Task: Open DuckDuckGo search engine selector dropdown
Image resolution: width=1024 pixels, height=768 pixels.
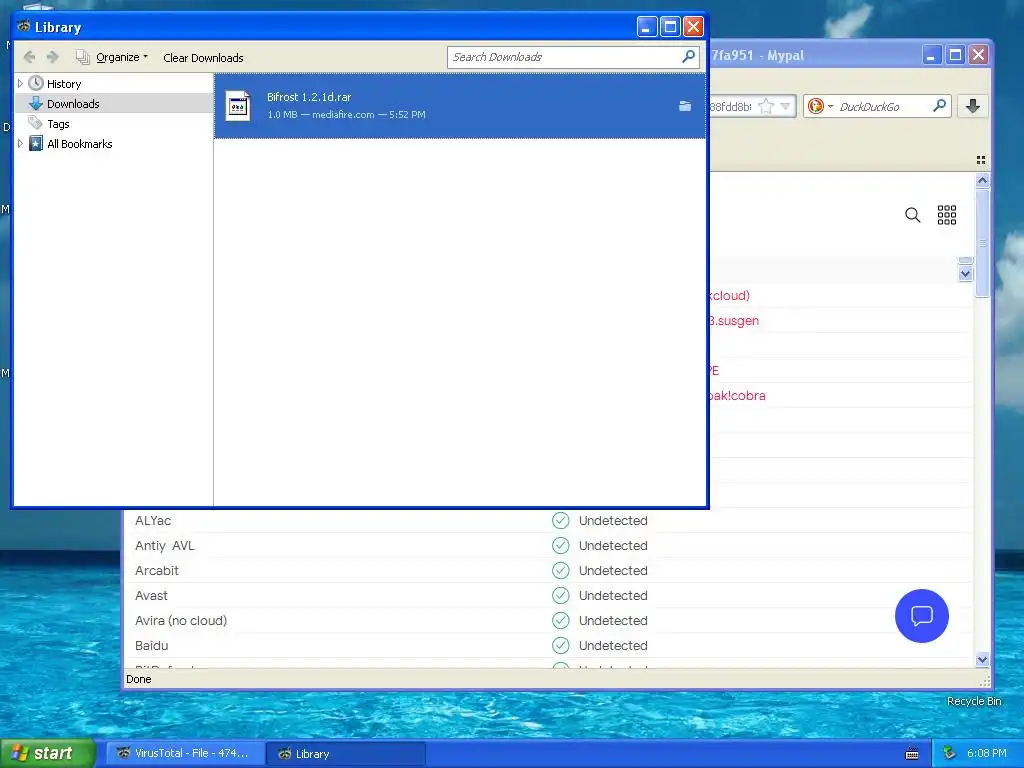Action: [820, 106]
